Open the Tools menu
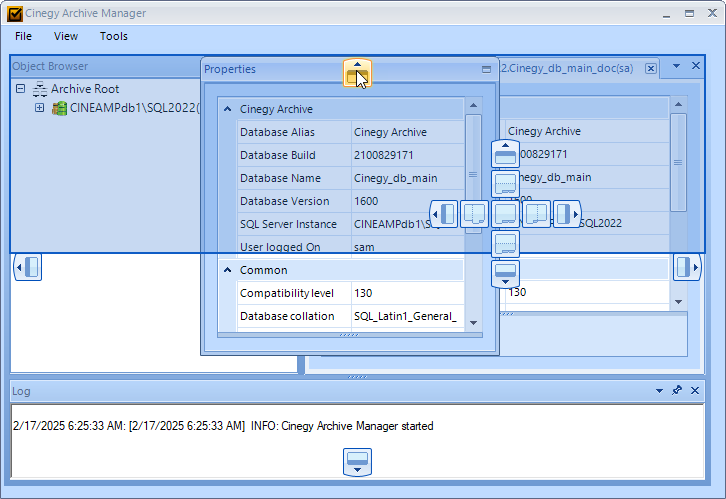Viewport: 726px width, 499px height. point(113,36)
